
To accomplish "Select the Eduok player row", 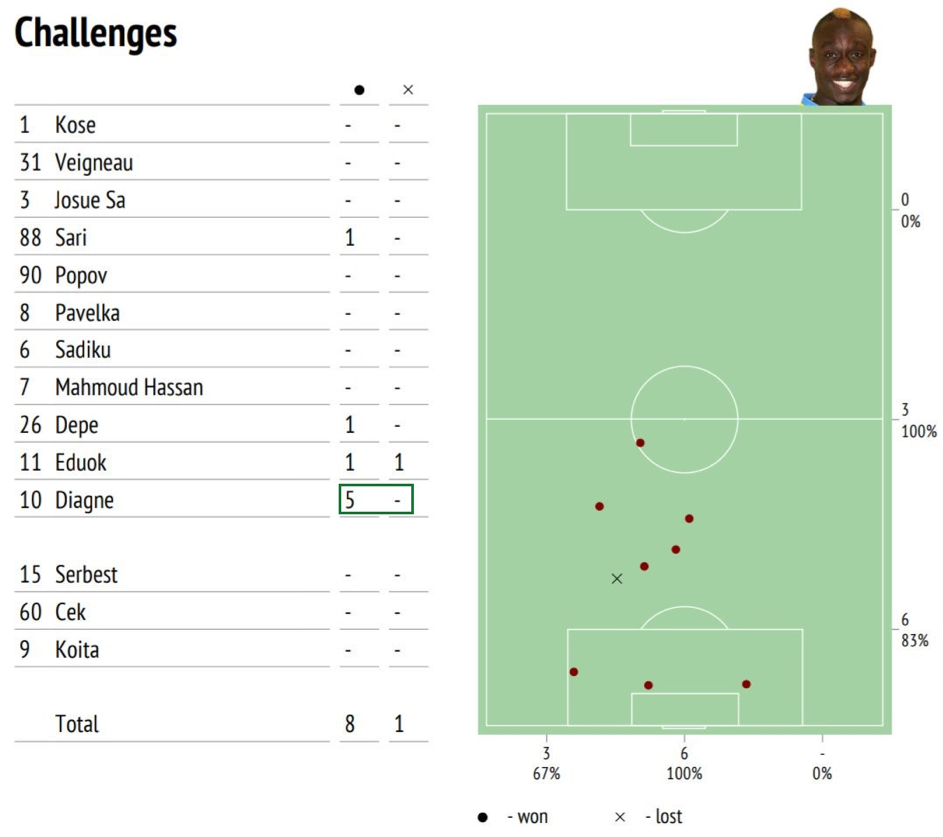I will (221, 462).
